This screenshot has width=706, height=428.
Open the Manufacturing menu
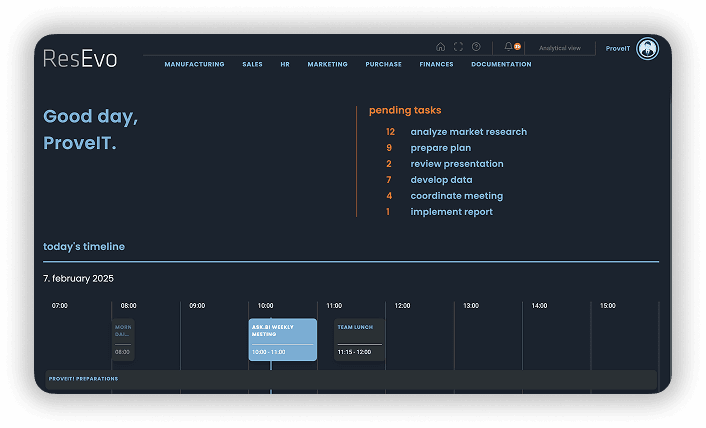[194, 64]
